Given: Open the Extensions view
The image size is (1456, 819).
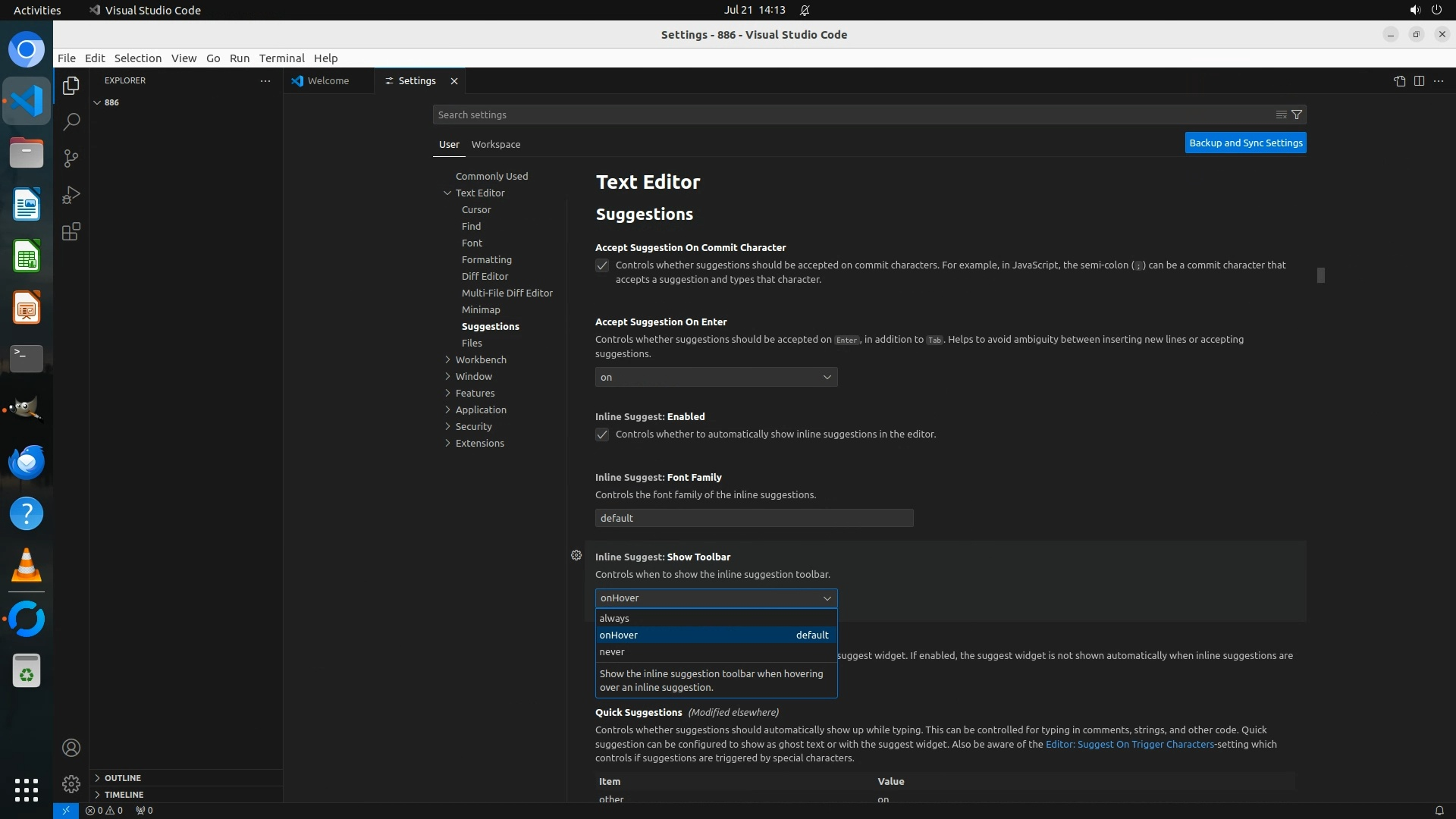Looking at the screenshot, I should click(71, 231).
